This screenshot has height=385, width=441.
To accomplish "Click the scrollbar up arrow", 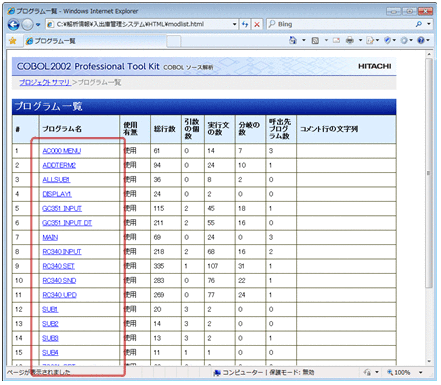I will [429, 54].
